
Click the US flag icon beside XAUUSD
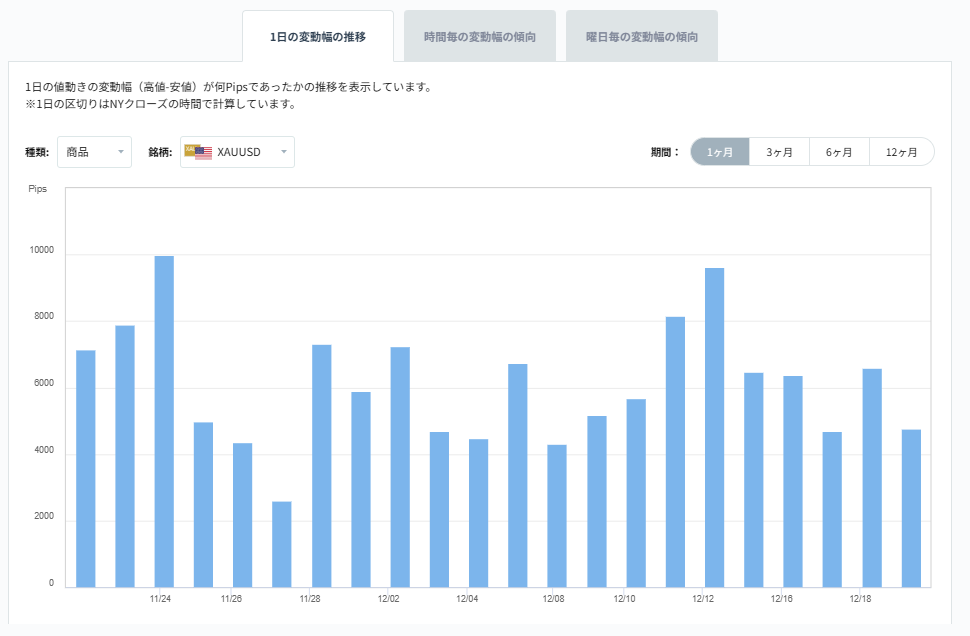[204, 153]
